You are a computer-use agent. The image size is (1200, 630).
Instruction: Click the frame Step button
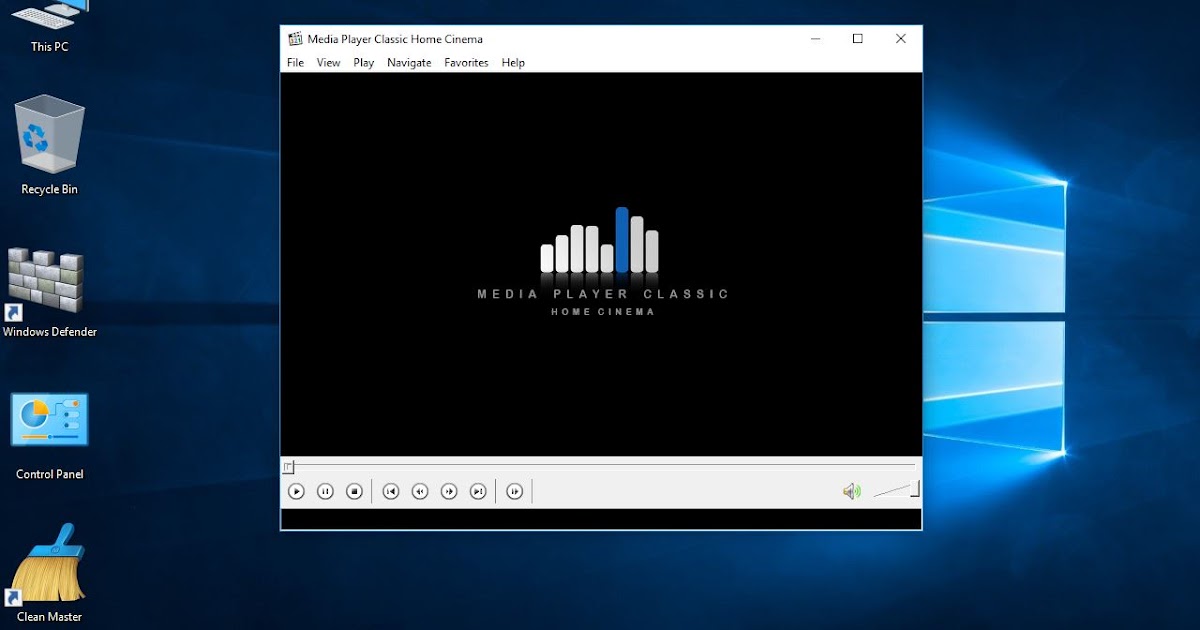[x=515, y=491]
